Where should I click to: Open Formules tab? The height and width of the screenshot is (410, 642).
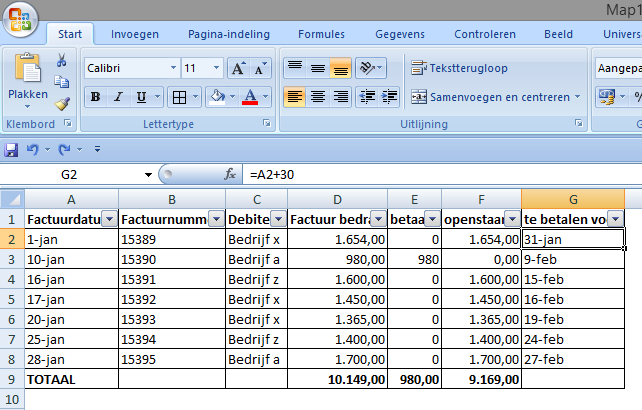[321, 34]
